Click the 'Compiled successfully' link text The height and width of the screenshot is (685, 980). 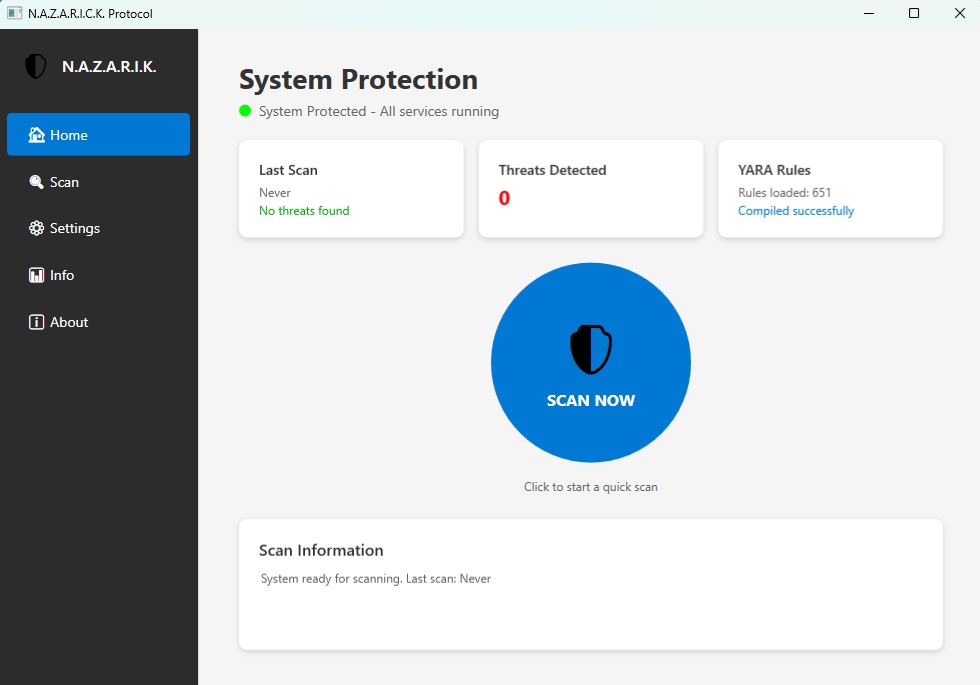coord(796,211)
